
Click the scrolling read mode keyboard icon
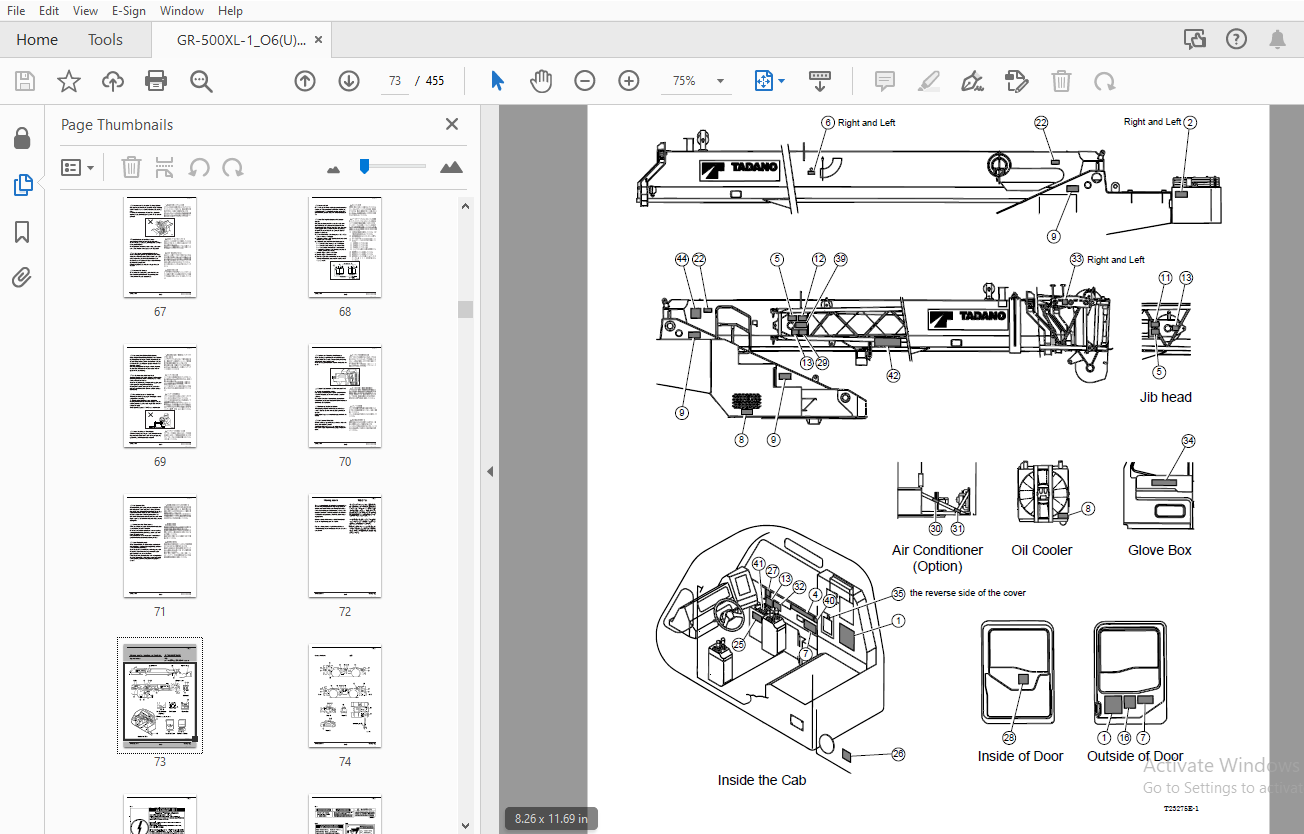[x=820, y=81]
